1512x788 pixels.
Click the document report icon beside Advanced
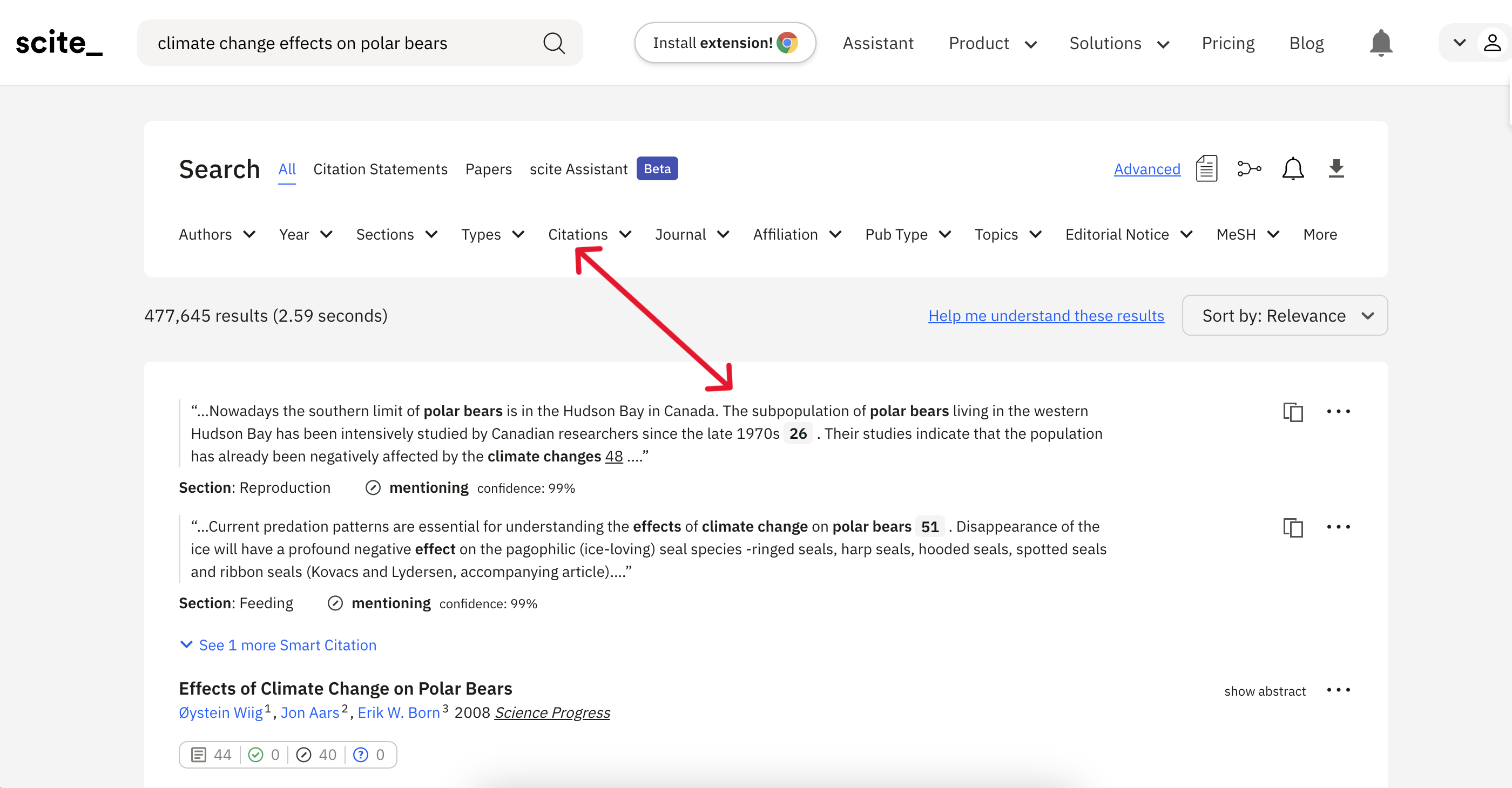coord(1206,169)
